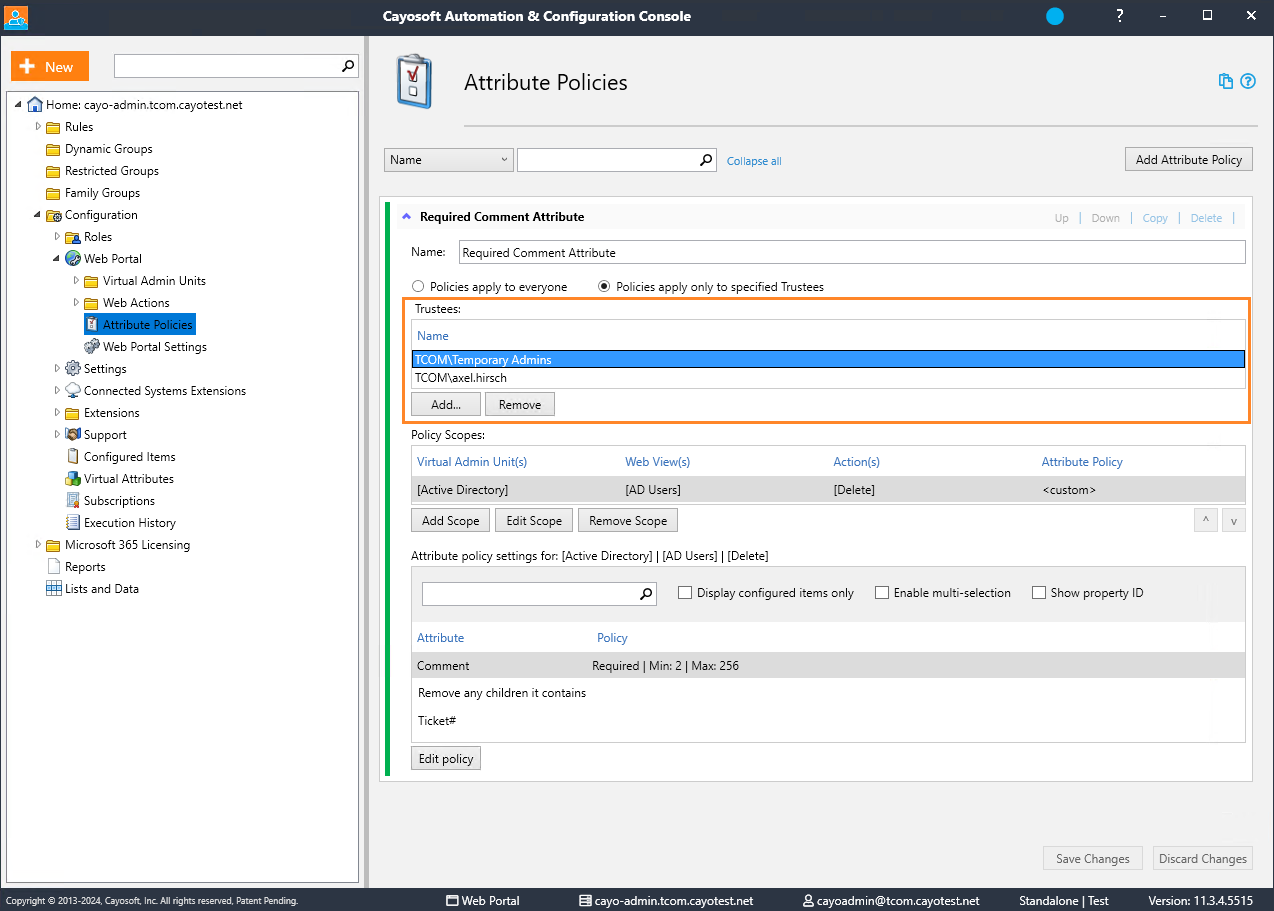
Task: Click Add Scope button
Action: click(x=451, y=520)
